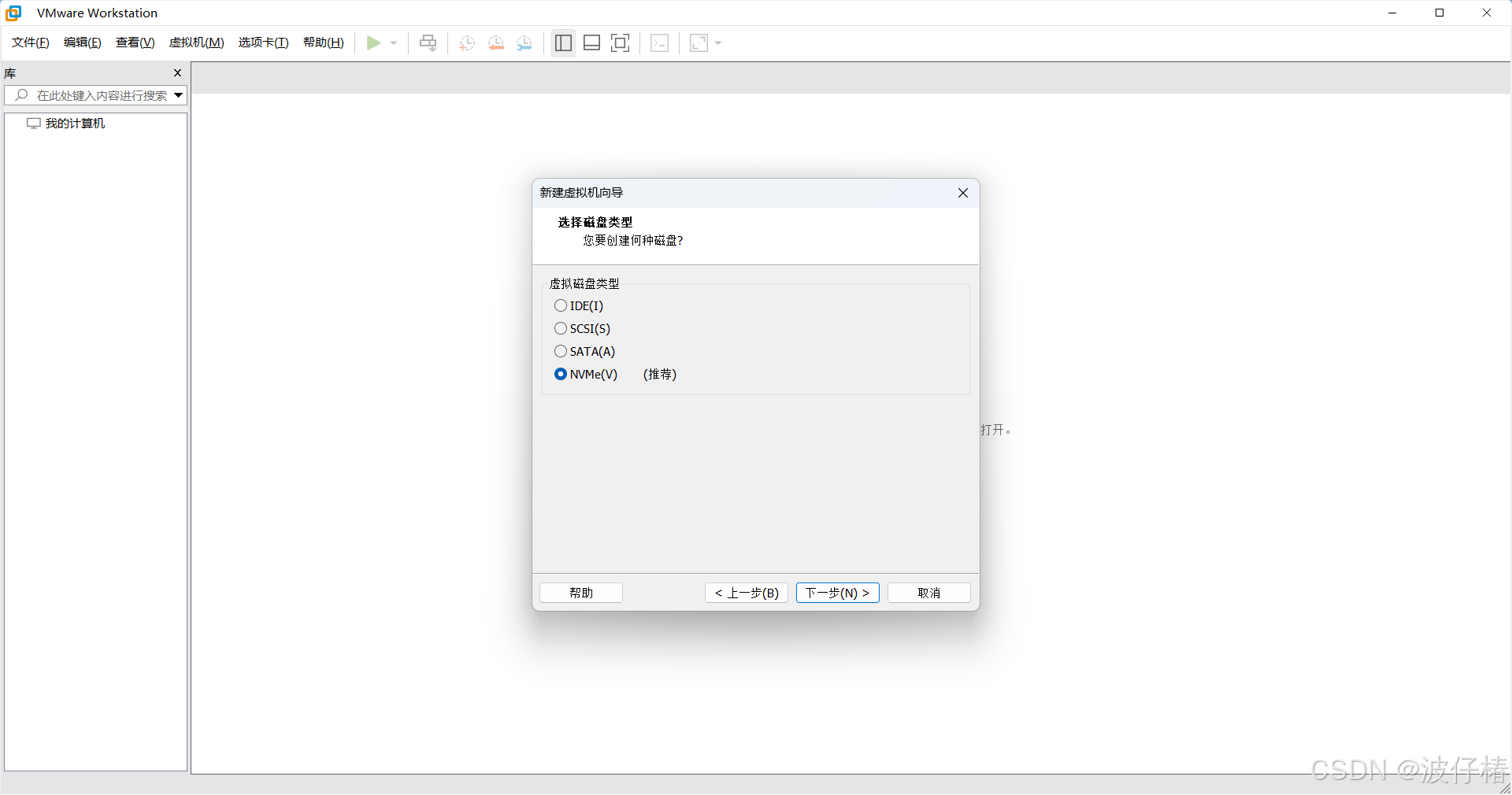
Task: Continue with 下一步(N) > button
Action: pyautogui.click(x=838, y=593)
